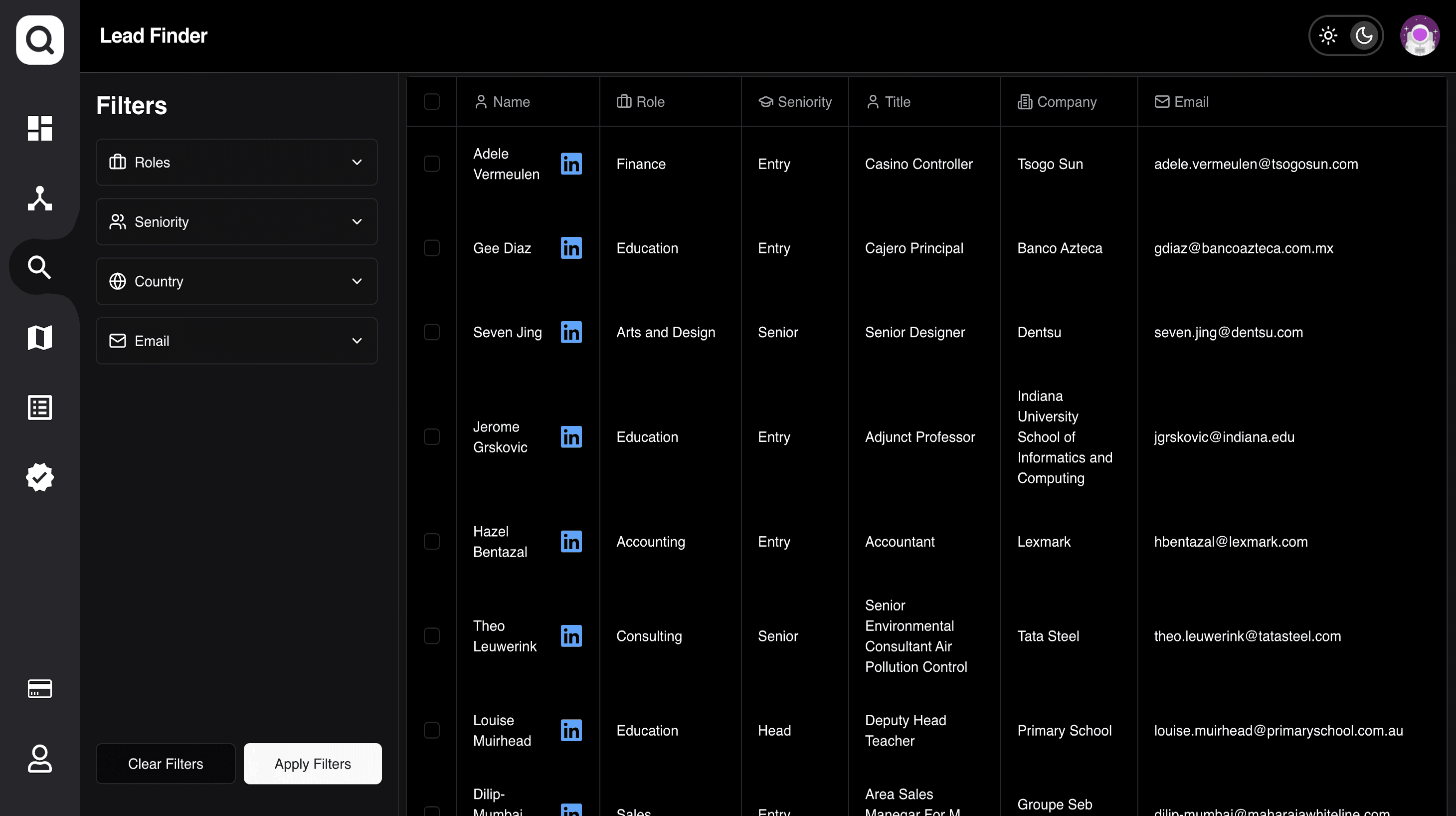
Task: Expand the Email filter dropdown
Action: [x=236, y=341]
